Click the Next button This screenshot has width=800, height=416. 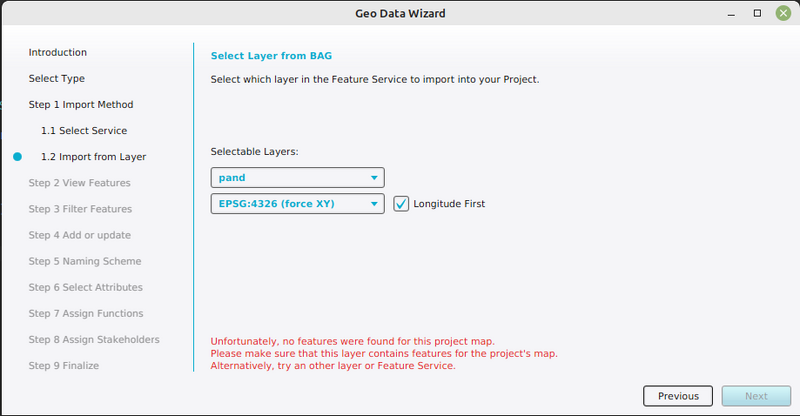pyautogui.click(x=756, y=396)
